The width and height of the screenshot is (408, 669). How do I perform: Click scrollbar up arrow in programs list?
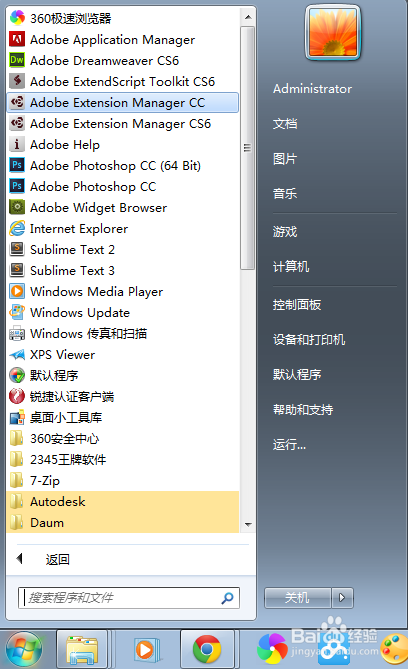click(x=248, y=17)
